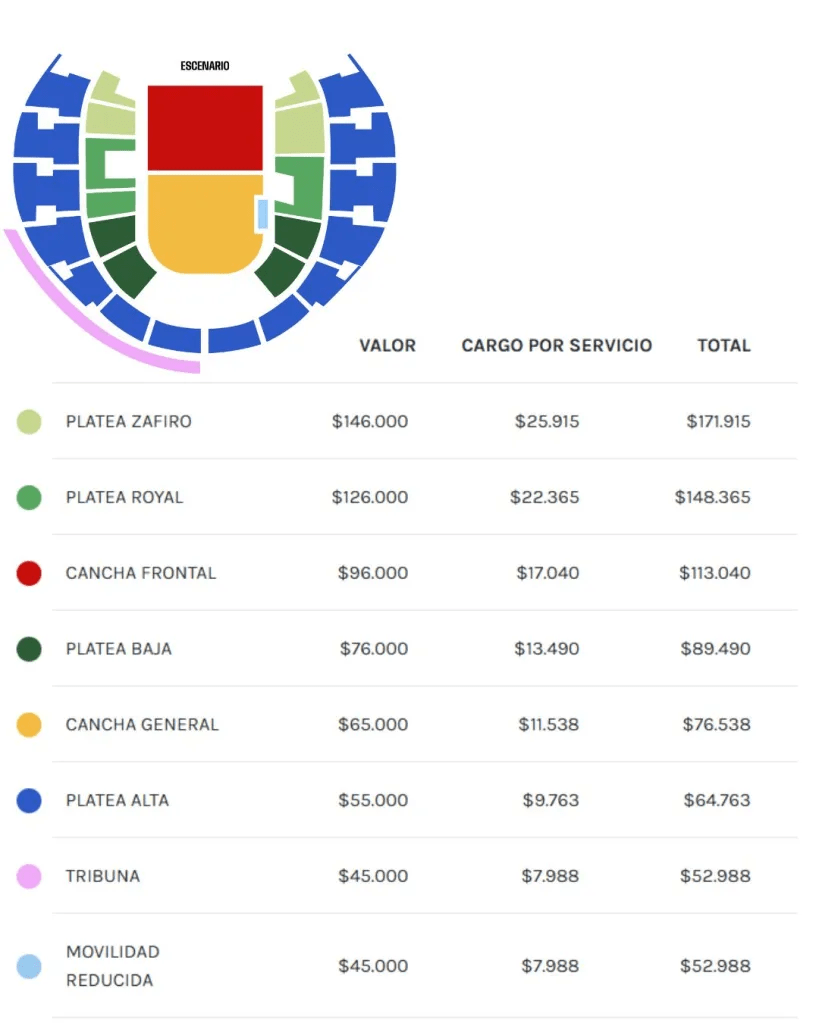
Task: Click the Cancha General yellow legend dot
Action: point(29,725)
